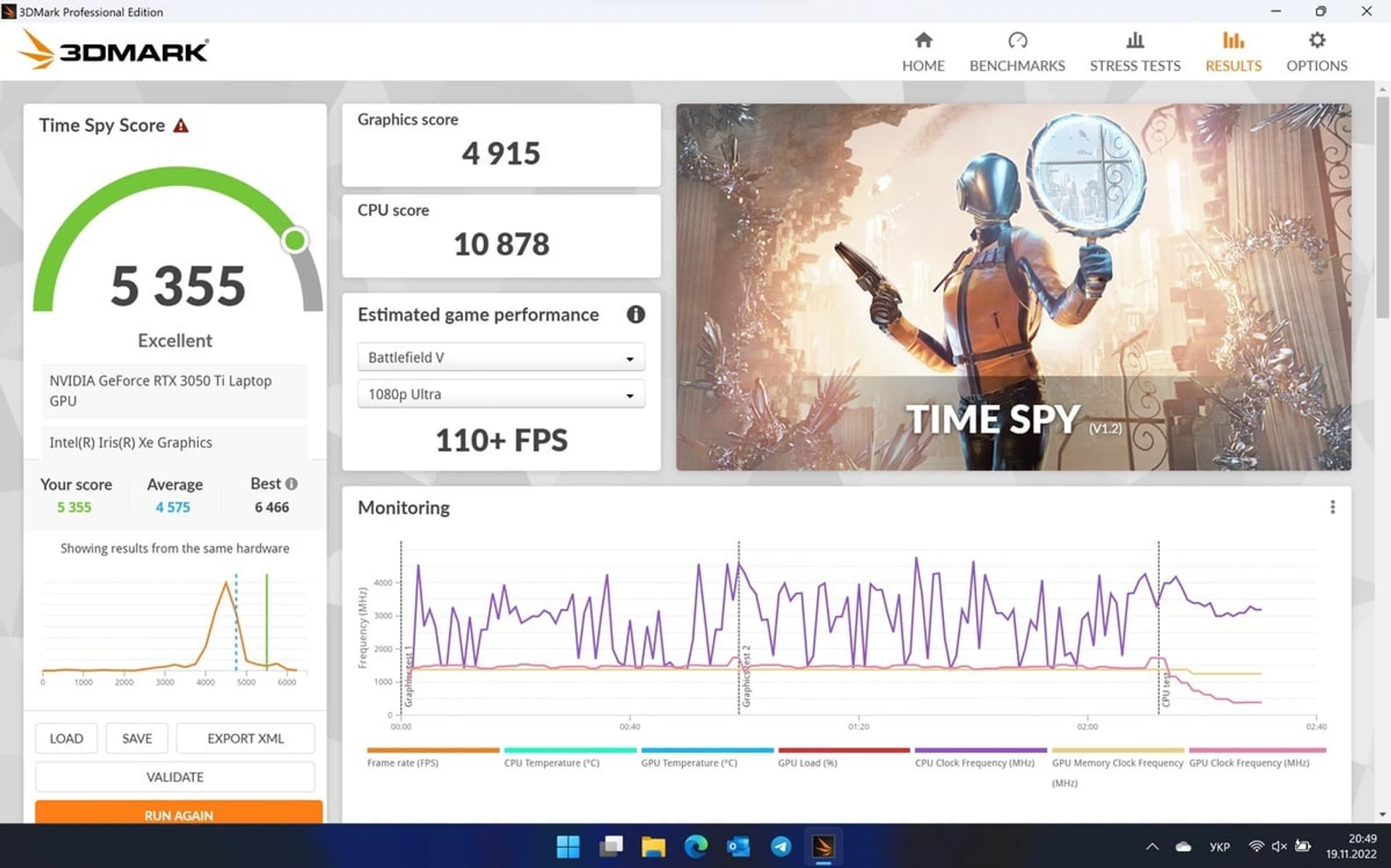Click the SAVE button
Screen dimensions: 1391x868
pos(137,738)
